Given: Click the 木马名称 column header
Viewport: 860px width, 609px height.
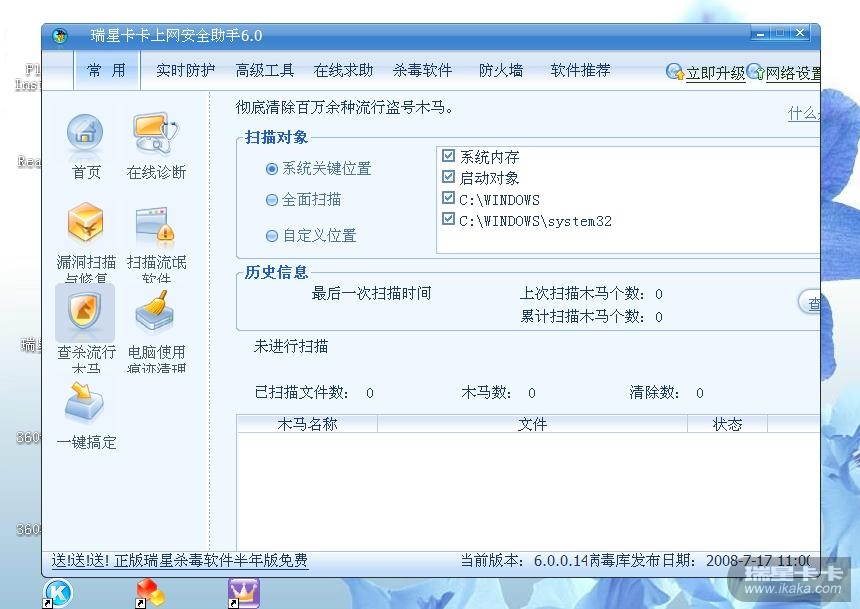Looking at the screenshot, I should coord(307,424).
